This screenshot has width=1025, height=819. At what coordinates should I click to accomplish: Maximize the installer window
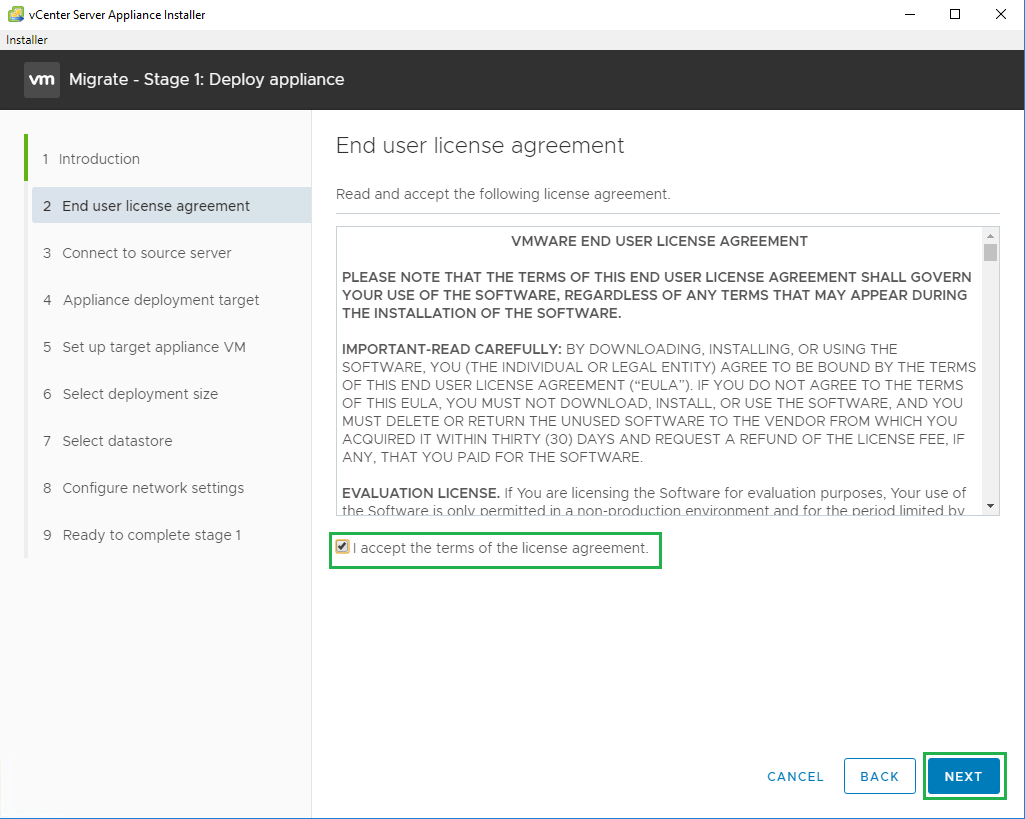click(x=955, y=15)
